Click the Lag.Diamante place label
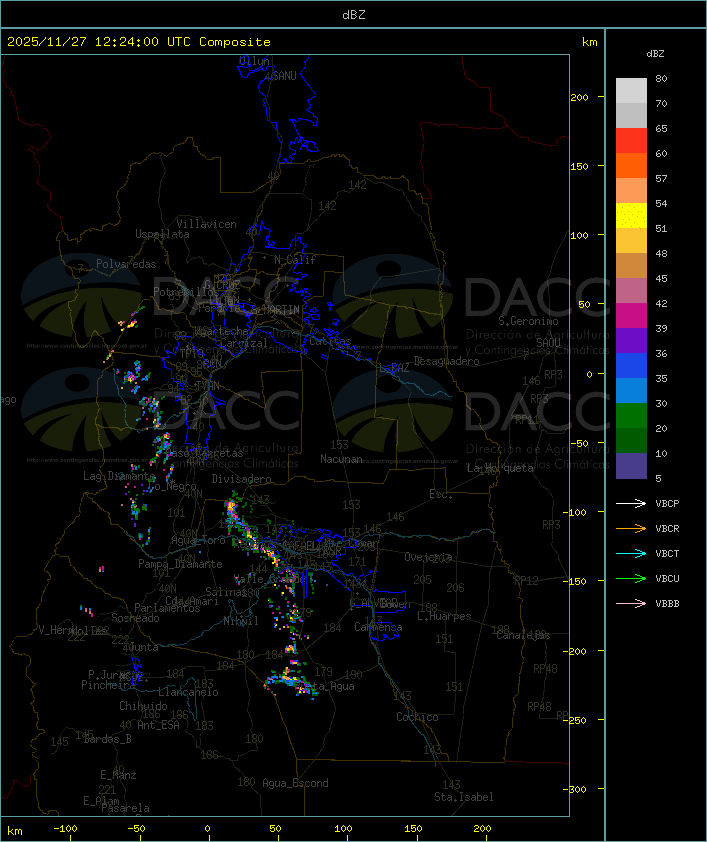Viewport: 707px width, 842px height. tap(119, 476)
